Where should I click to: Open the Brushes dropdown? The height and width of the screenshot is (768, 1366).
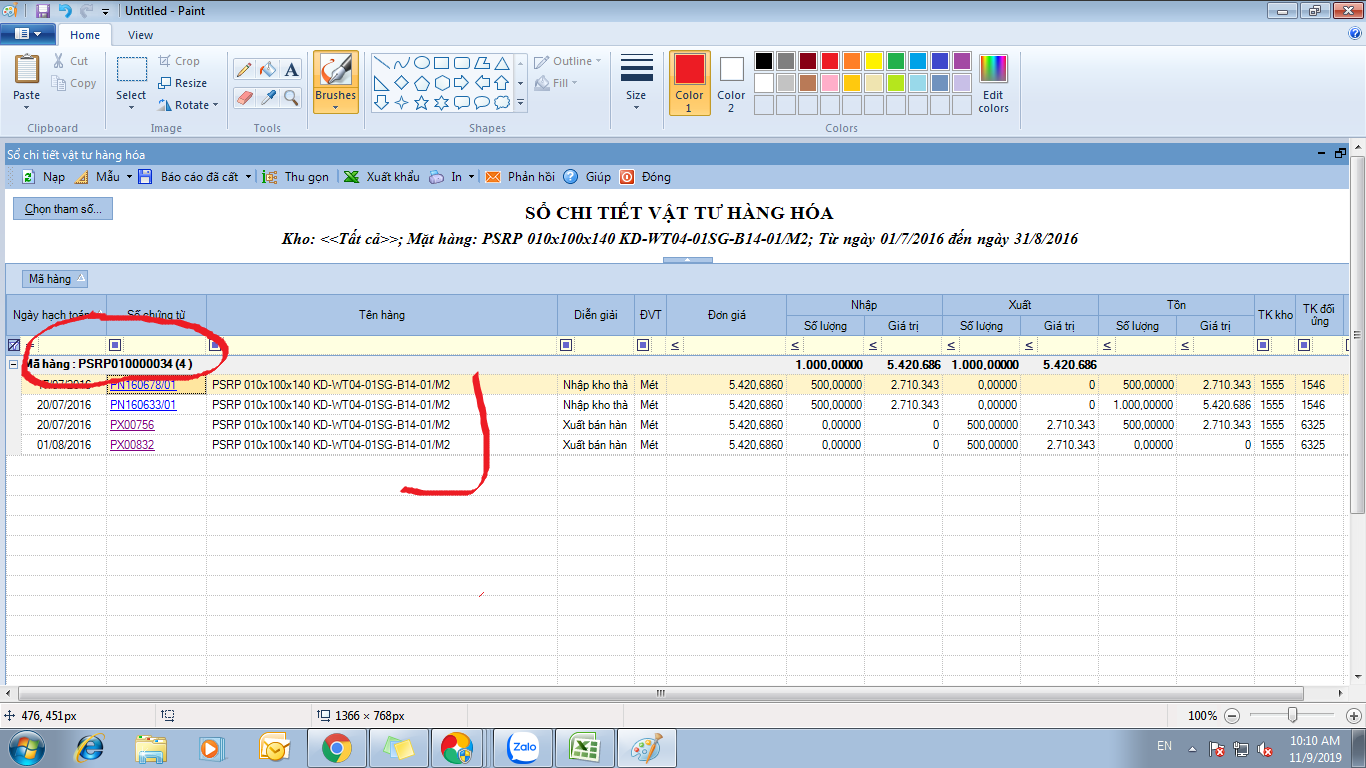[x=336, y=107]
